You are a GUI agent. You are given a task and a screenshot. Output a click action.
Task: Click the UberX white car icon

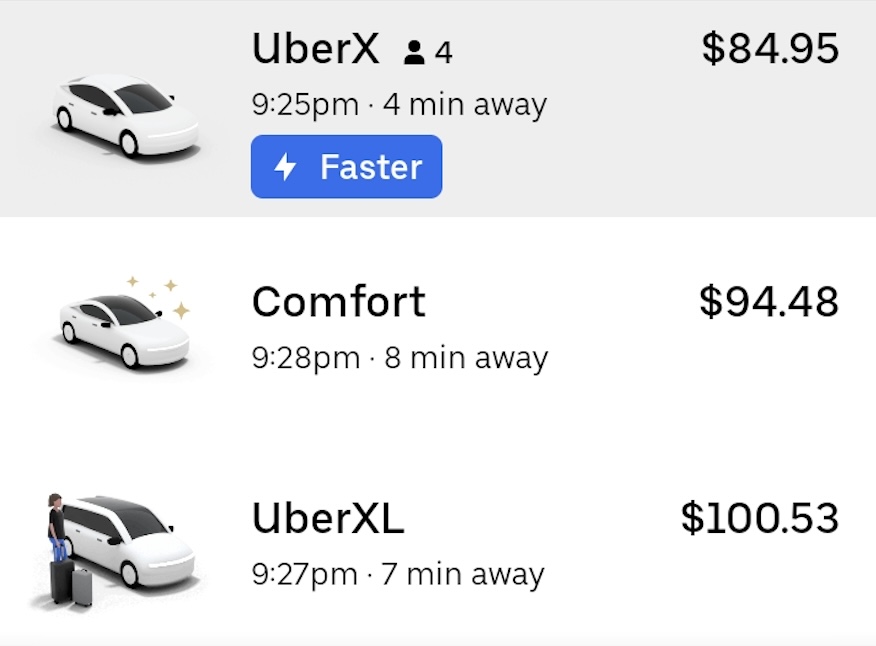(x=126, y=113)
